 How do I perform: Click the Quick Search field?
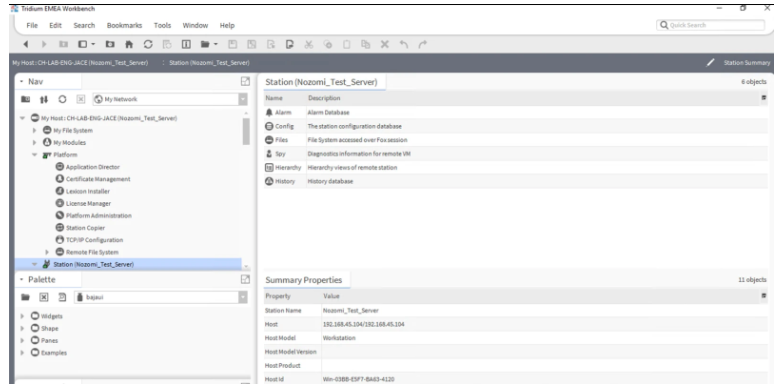tap(710, 25)
